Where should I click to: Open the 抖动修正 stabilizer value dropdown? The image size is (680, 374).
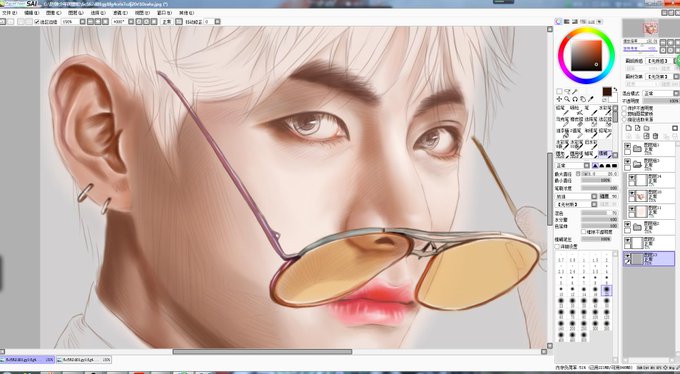coord(218,22)
